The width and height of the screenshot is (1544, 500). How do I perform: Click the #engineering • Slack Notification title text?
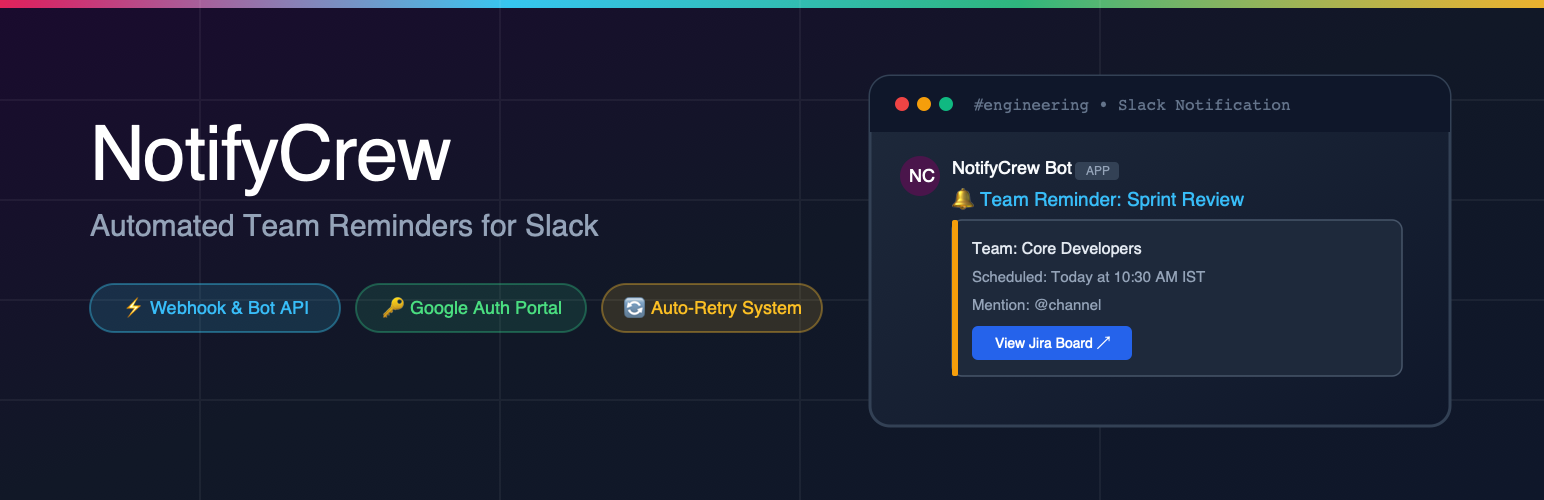point(1131,105)
